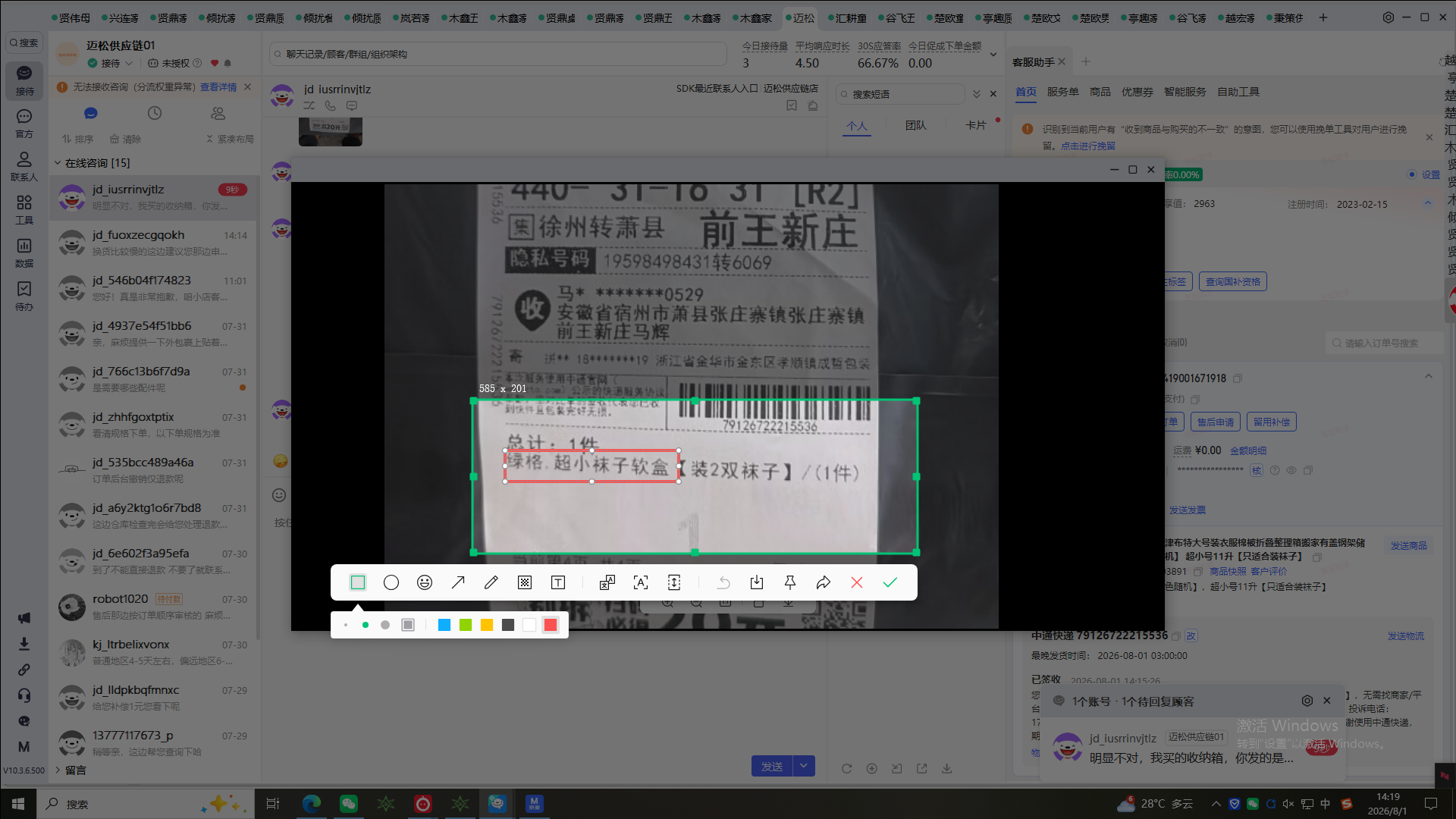Open 工具 tools in left sidebar
The height and width of the screenshot is (819, 1456).
pyautogui.click(x=24, y=209)
